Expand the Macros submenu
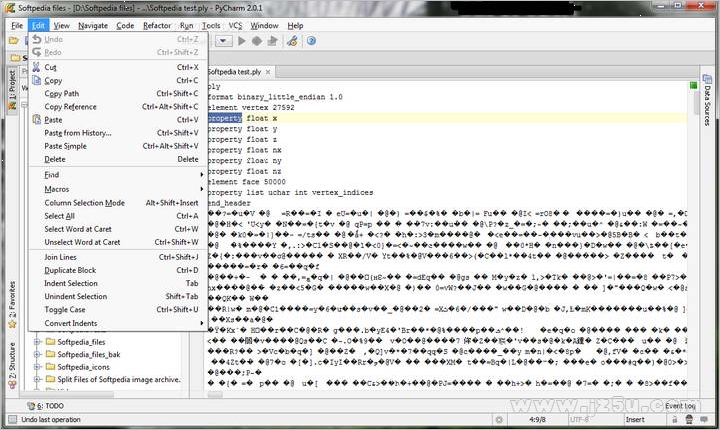This screenshot has height=430, width=720. 118,189
